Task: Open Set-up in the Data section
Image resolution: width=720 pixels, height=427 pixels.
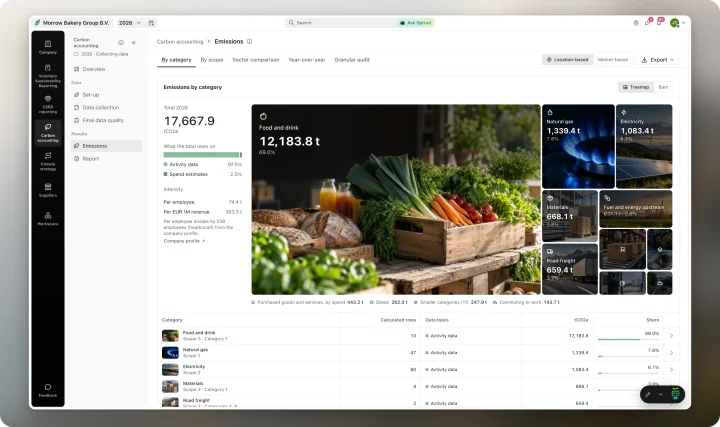Action: pos(106,95)
